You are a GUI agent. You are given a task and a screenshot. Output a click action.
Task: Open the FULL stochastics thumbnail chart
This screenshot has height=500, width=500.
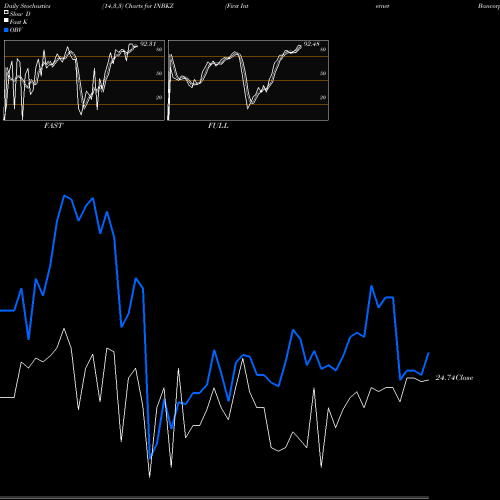coord(248,80)
